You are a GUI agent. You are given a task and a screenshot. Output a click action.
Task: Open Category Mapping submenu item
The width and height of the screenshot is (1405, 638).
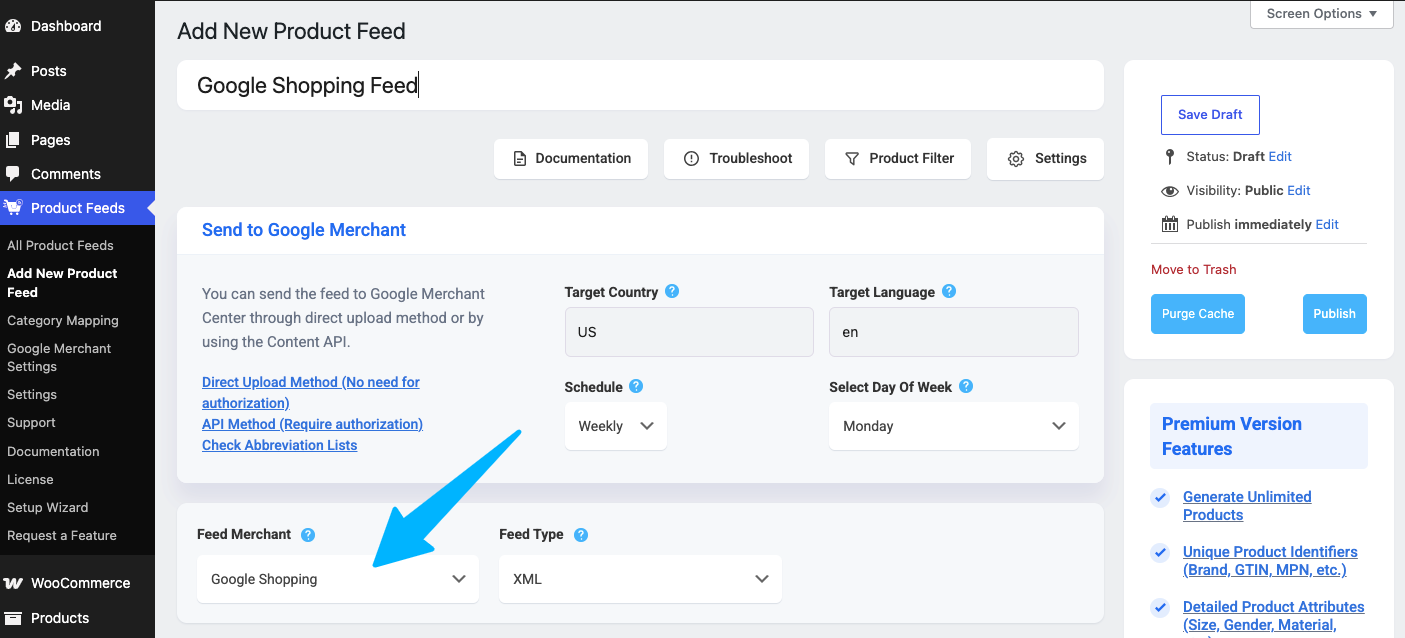pos(63,321)
